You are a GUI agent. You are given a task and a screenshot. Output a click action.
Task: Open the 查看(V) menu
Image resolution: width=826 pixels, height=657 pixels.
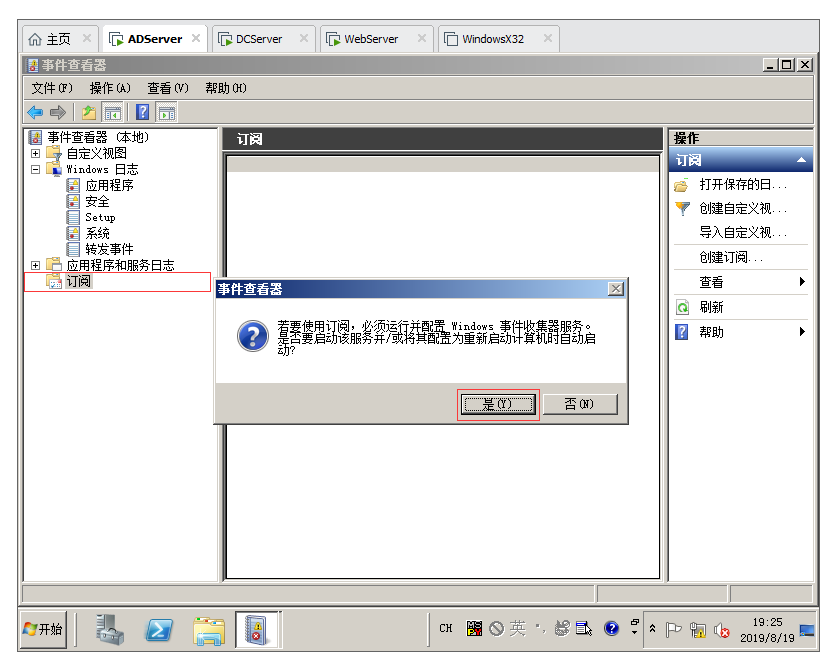(167, 88)
